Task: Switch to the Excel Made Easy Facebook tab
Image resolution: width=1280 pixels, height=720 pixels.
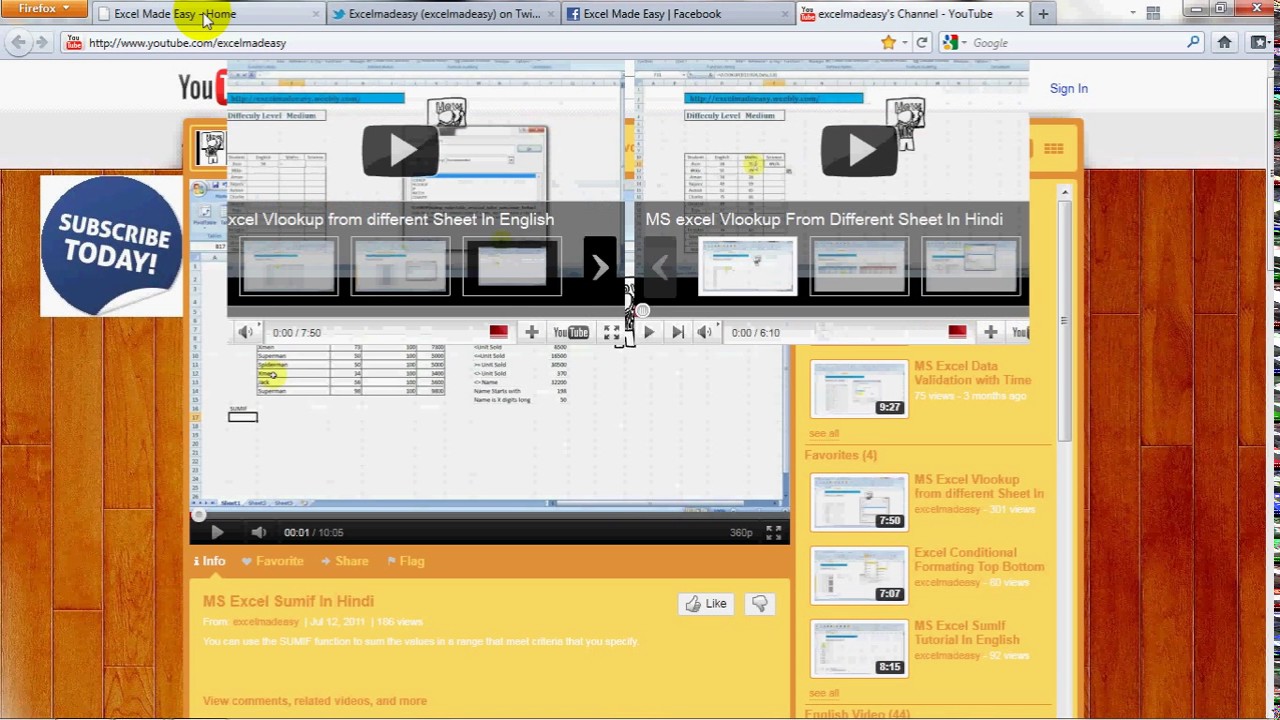Action: pyautogui.click(x=678, y=14)
